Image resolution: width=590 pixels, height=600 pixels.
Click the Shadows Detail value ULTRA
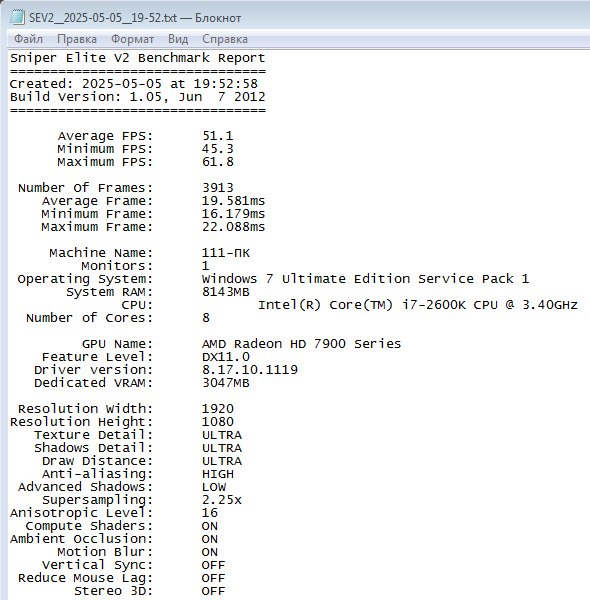point(222,448)
